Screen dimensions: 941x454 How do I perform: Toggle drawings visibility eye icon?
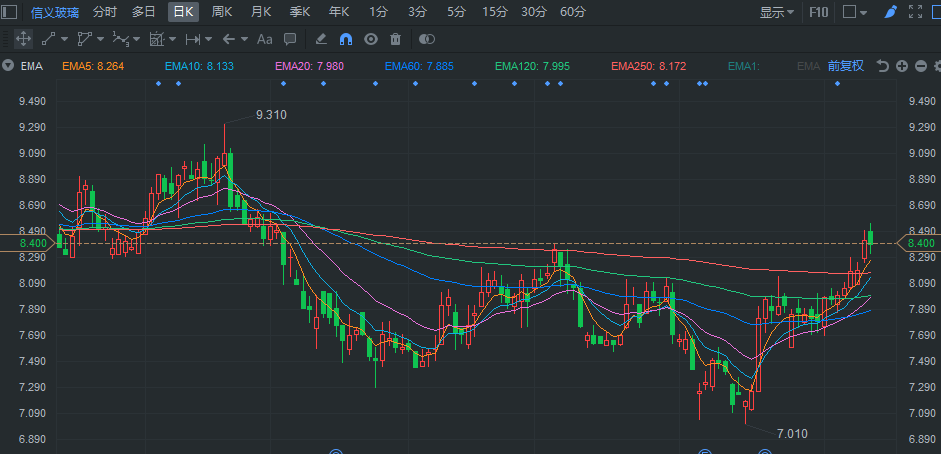(x=370, y=39)
